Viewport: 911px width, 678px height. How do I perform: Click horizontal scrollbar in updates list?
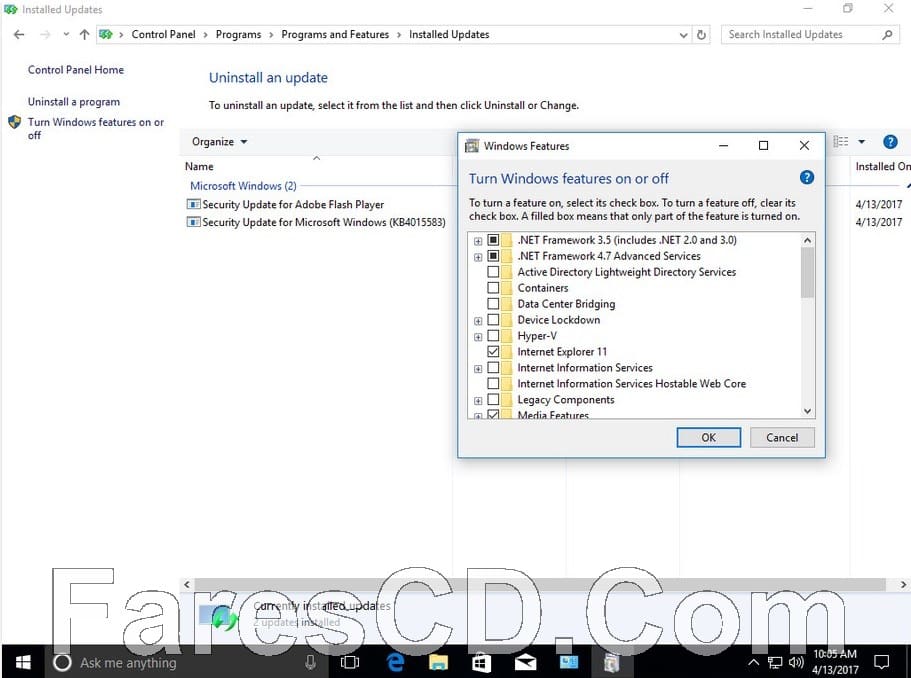[x=540, y=584]
